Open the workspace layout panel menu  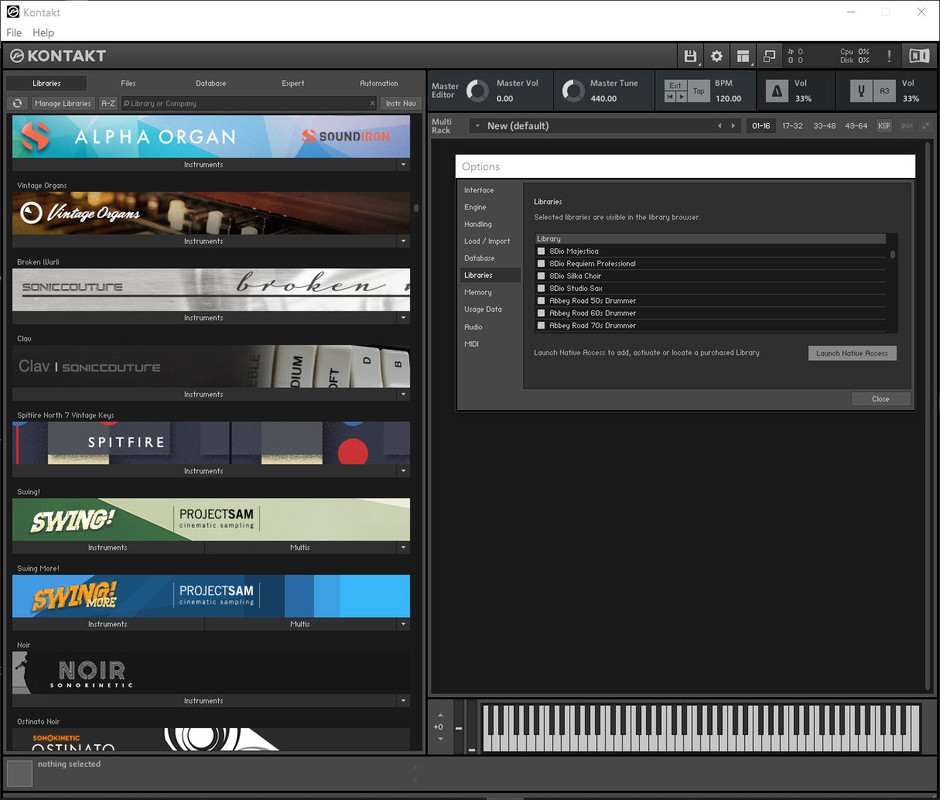coord(743,56)
